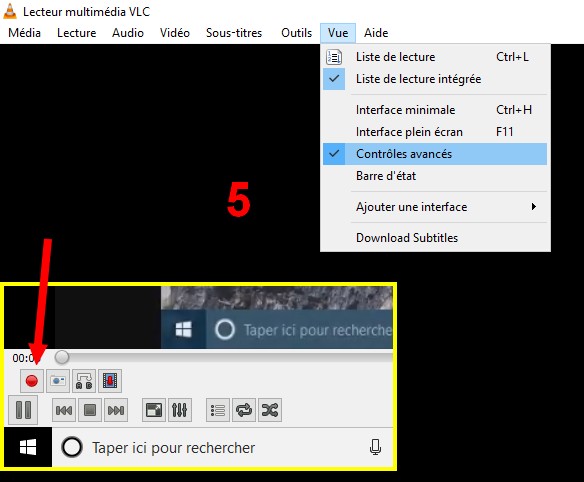Toggle the A-B loop button
This screenshot has width=584, height=482.
84,381
